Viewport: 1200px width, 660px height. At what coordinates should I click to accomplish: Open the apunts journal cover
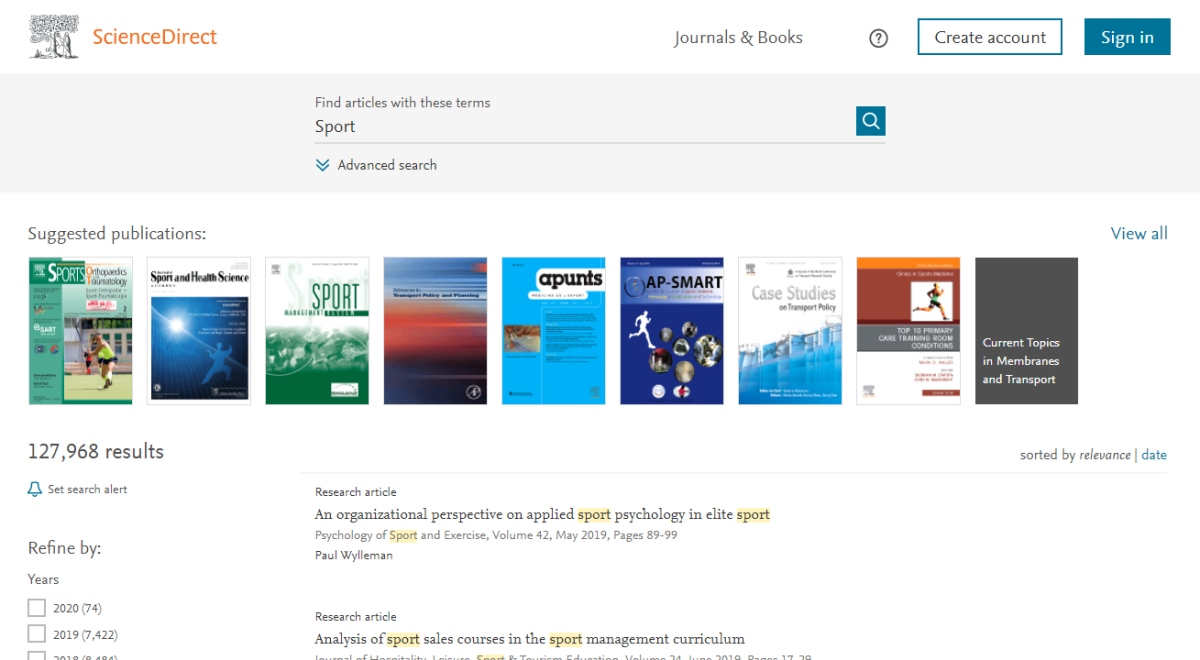click(553, 331)
